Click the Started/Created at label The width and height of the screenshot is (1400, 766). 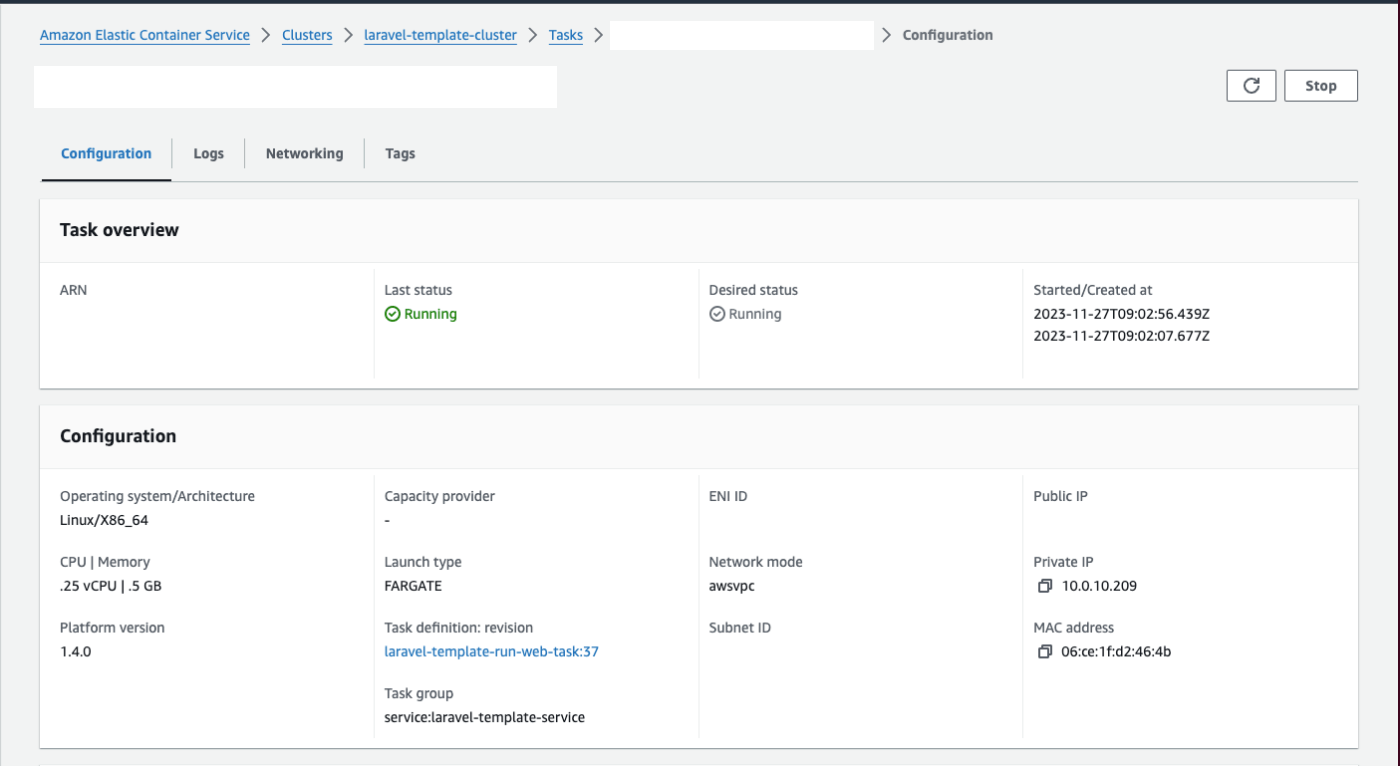[1093, 290]
